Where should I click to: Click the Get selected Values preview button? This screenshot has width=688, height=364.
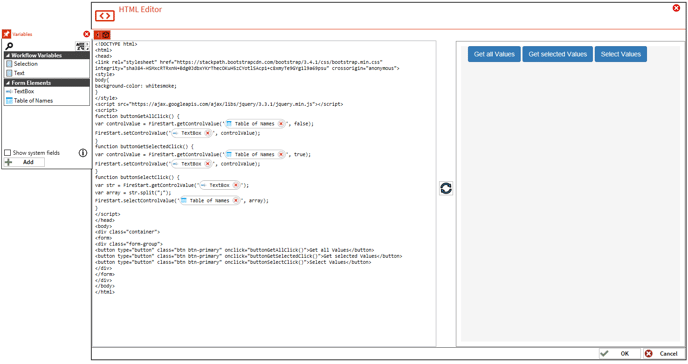(557, 54)
